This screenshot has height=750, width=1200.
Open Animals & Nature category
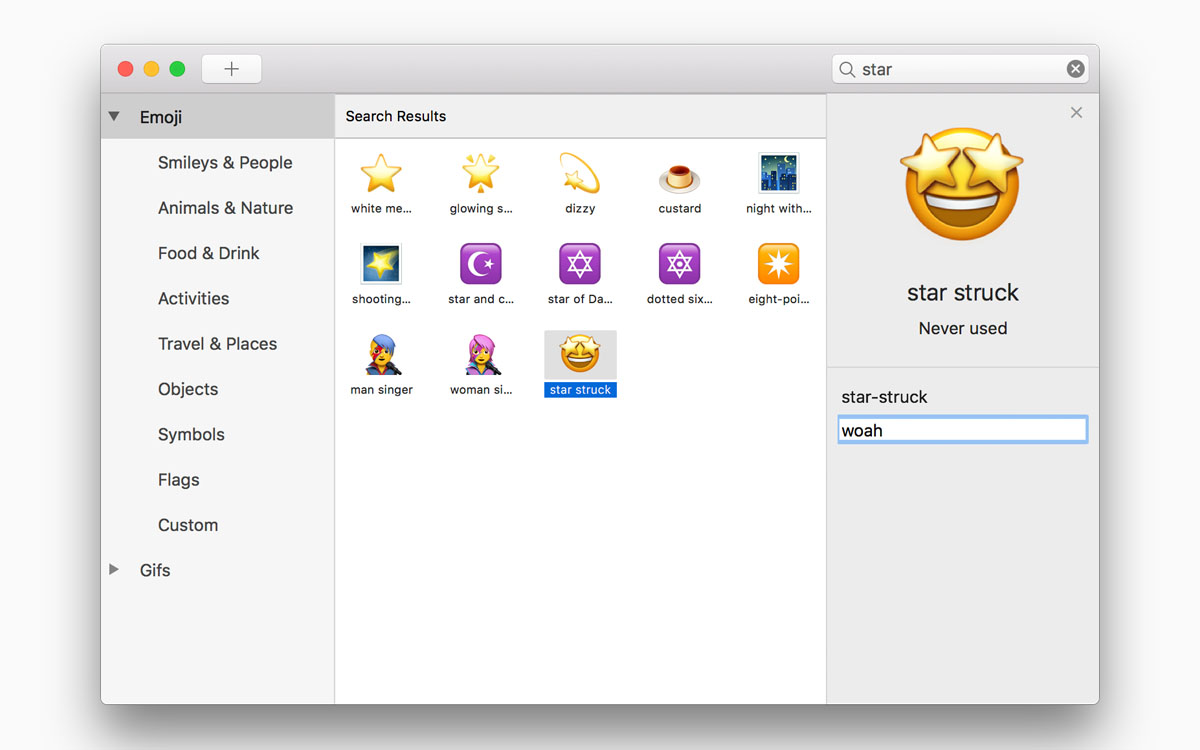225,208
